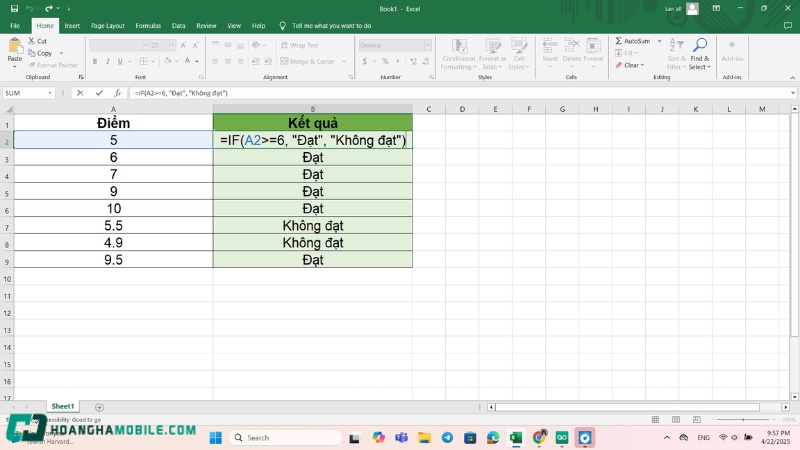Open File Explorer from the taskbar
This screenshot has width=800, height=450.
(424, 438)
